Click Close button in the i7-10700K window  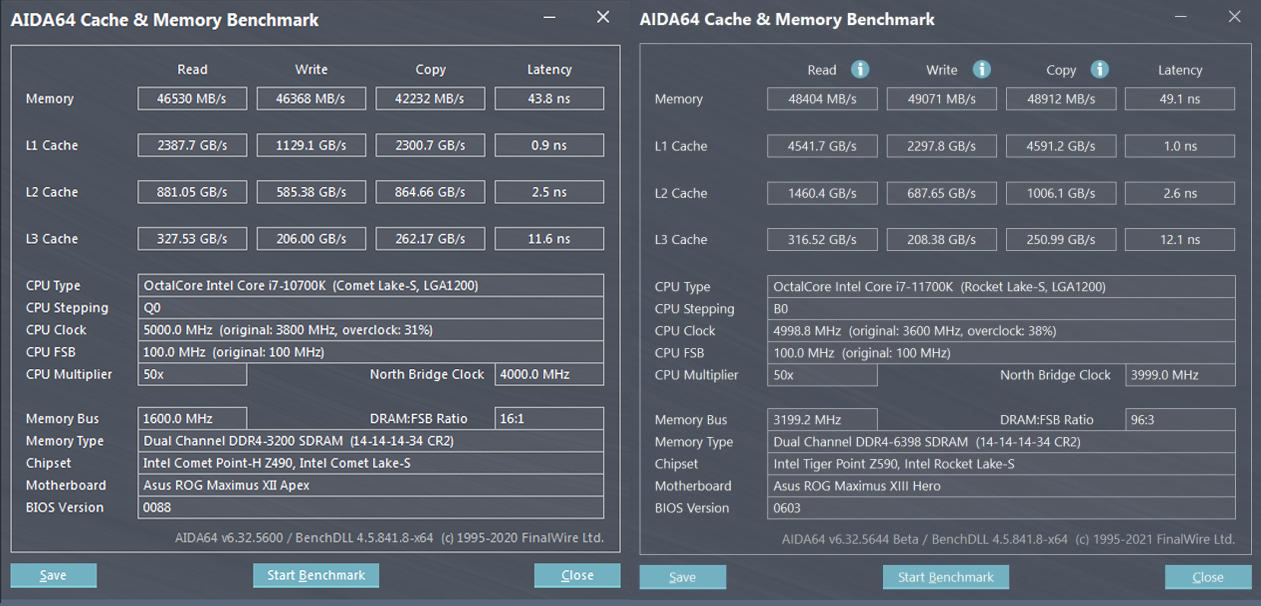[577, 575]
